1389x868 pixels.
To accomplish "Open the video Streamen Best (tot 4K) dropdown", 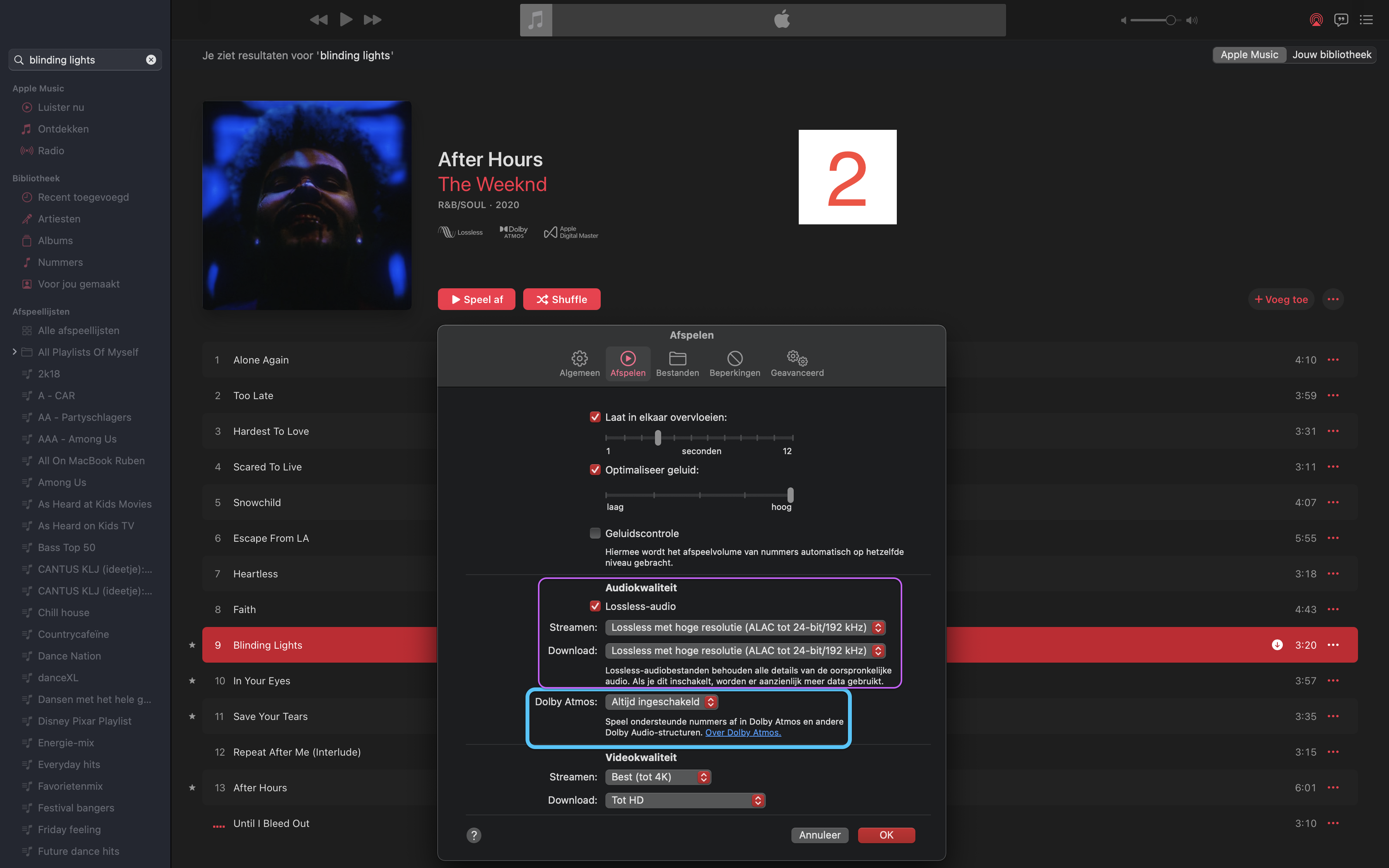I will click(658, 777).
